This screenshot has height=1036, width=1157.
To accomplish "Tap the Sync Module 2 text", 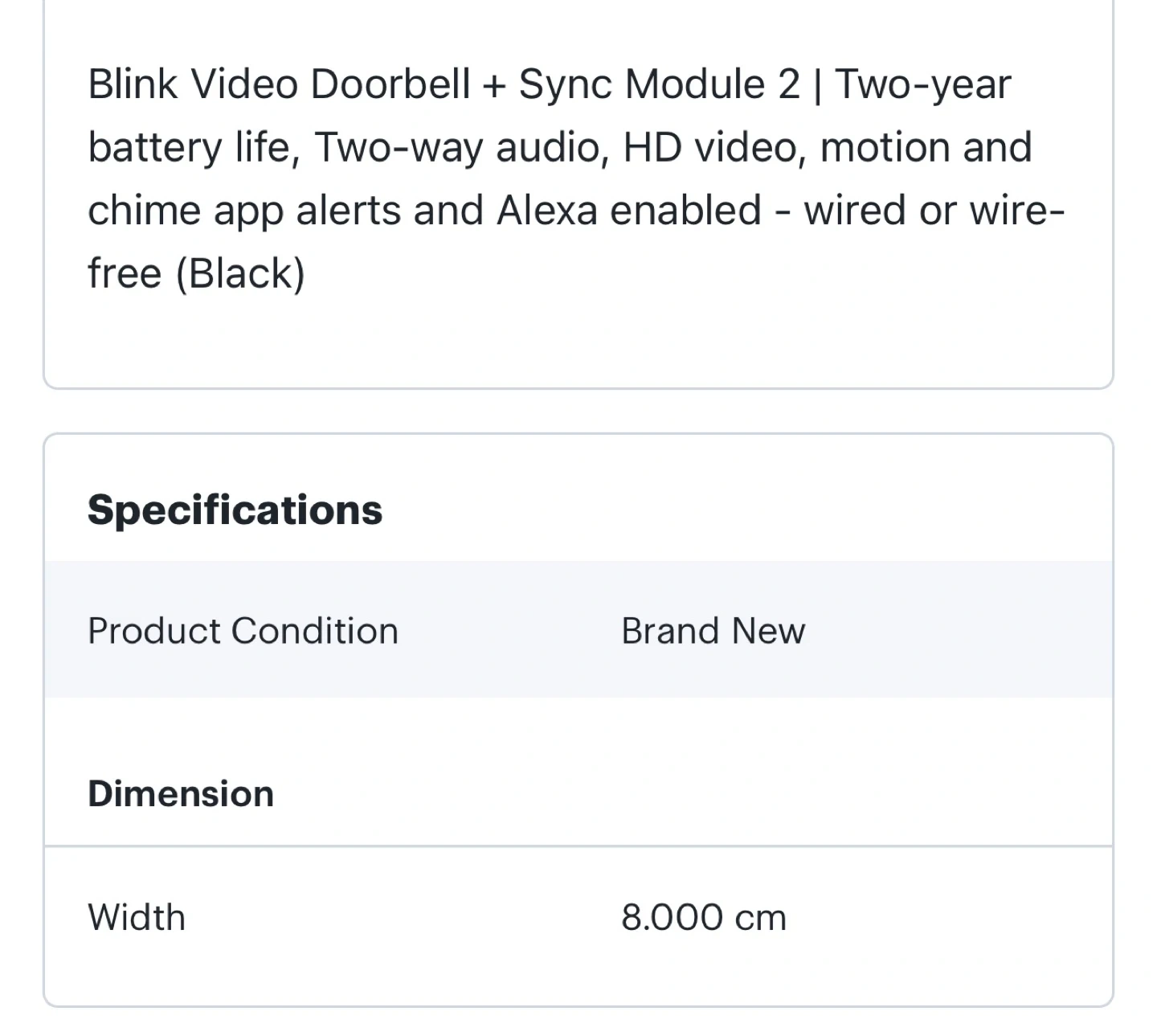I will coord(659,84).
